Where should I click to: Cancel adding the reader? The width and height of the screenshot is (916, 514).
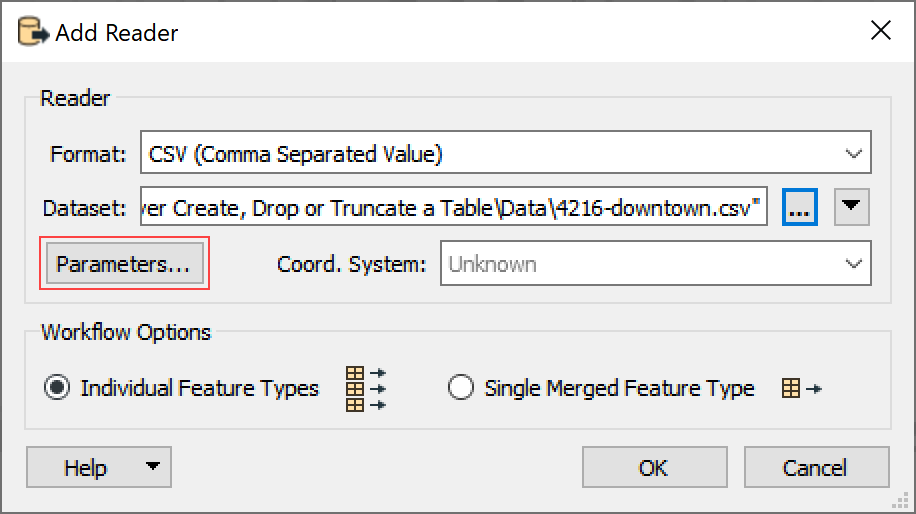[x=816, y=467]
